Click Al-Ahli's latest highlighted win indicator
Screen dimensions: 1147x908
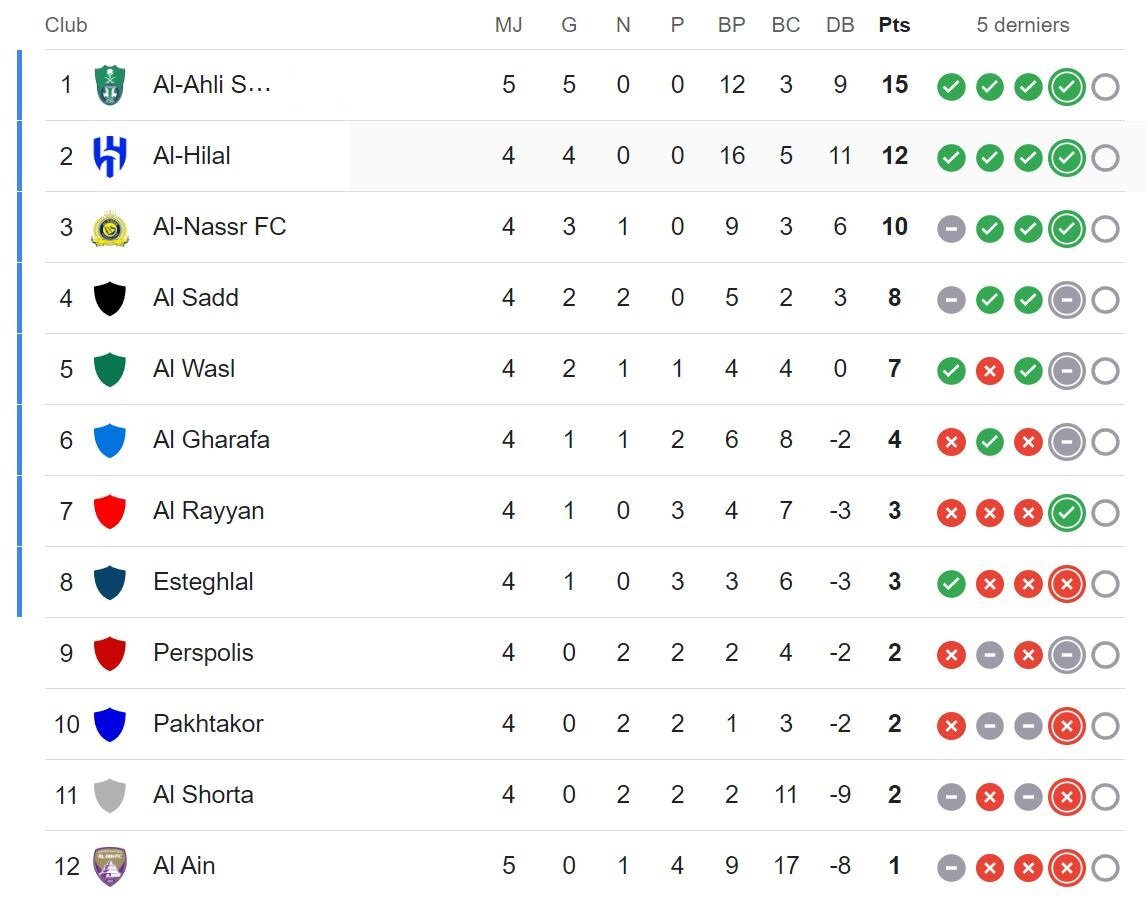coord(1067,87)
